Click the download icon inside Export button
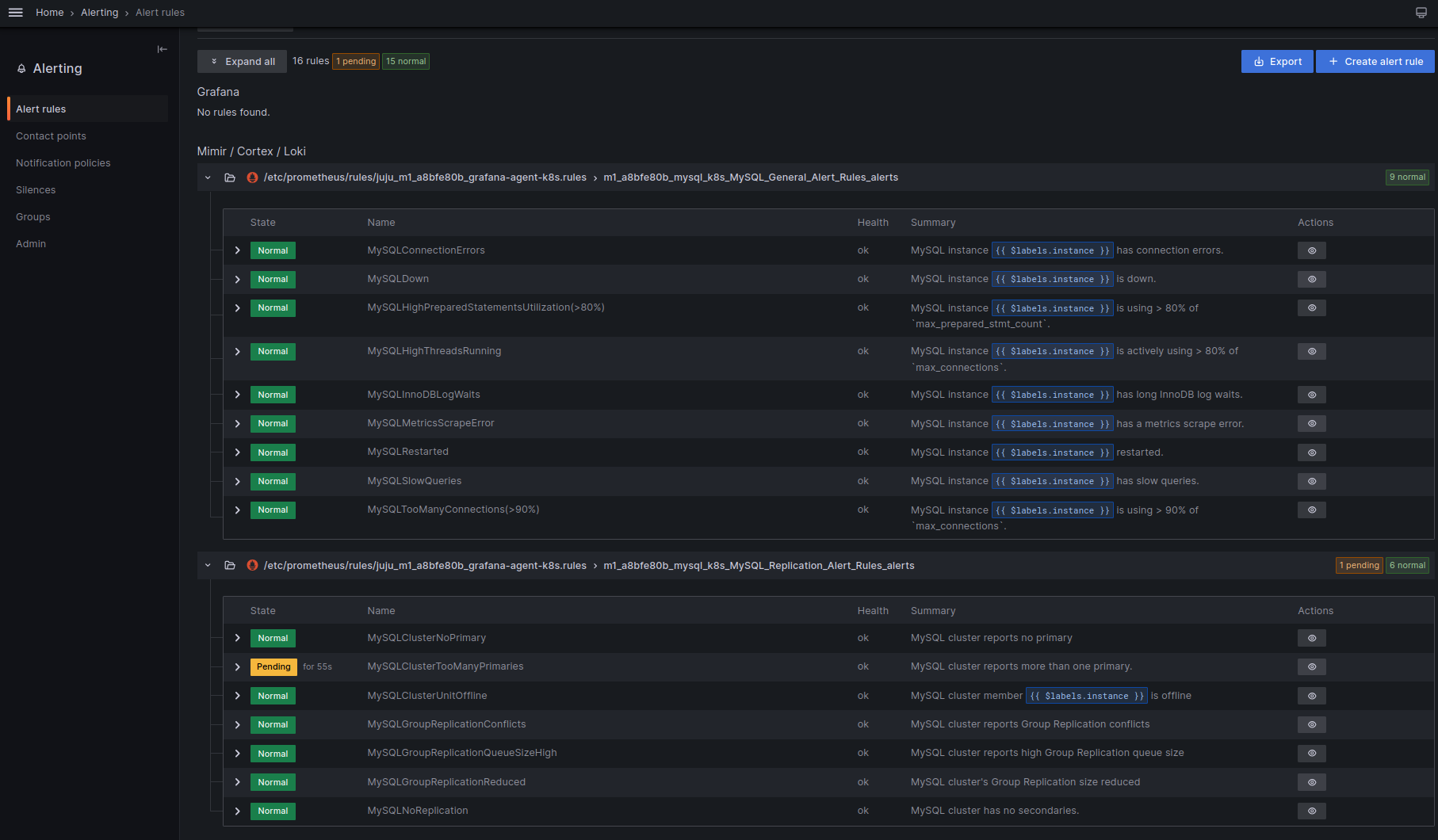1438x840 pixels. pyautogui.click(x=1259, y=61)
